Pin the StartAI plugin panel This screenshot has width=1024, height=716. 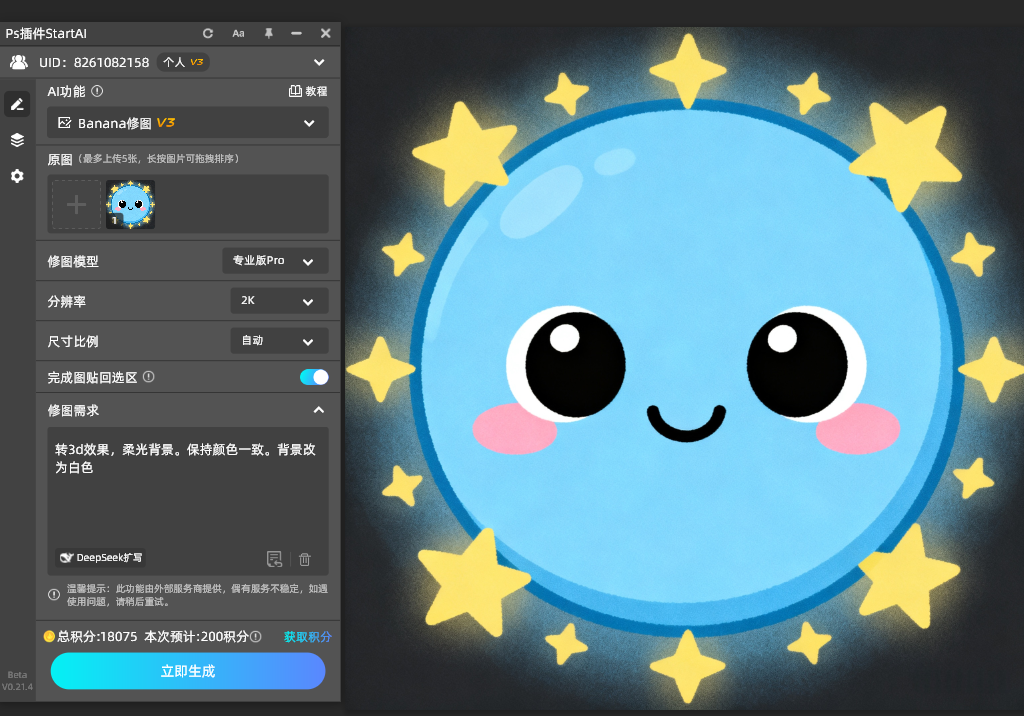coord(268,33)
